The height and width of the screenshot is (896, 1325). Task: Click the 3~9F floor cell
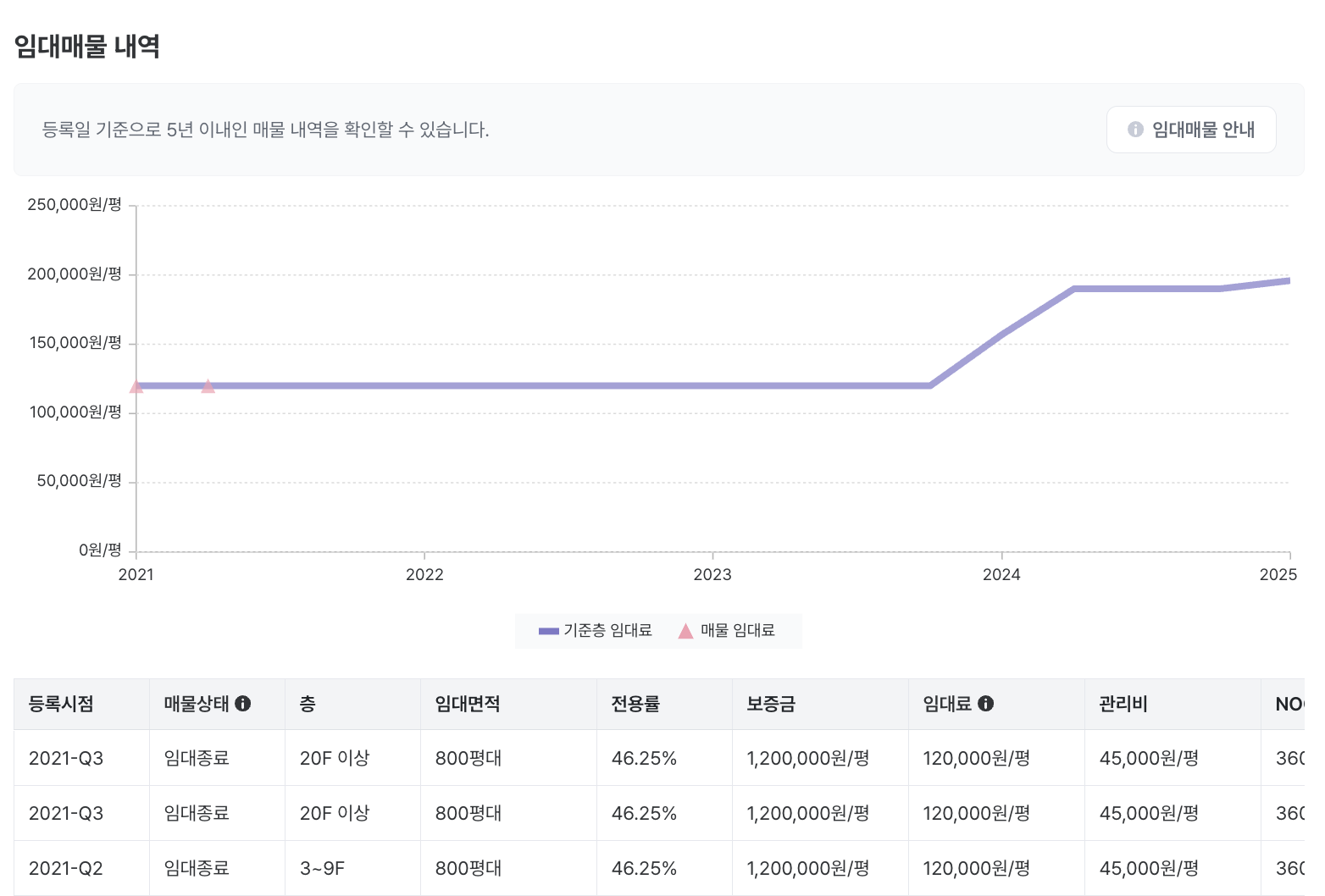click(322, 868)
